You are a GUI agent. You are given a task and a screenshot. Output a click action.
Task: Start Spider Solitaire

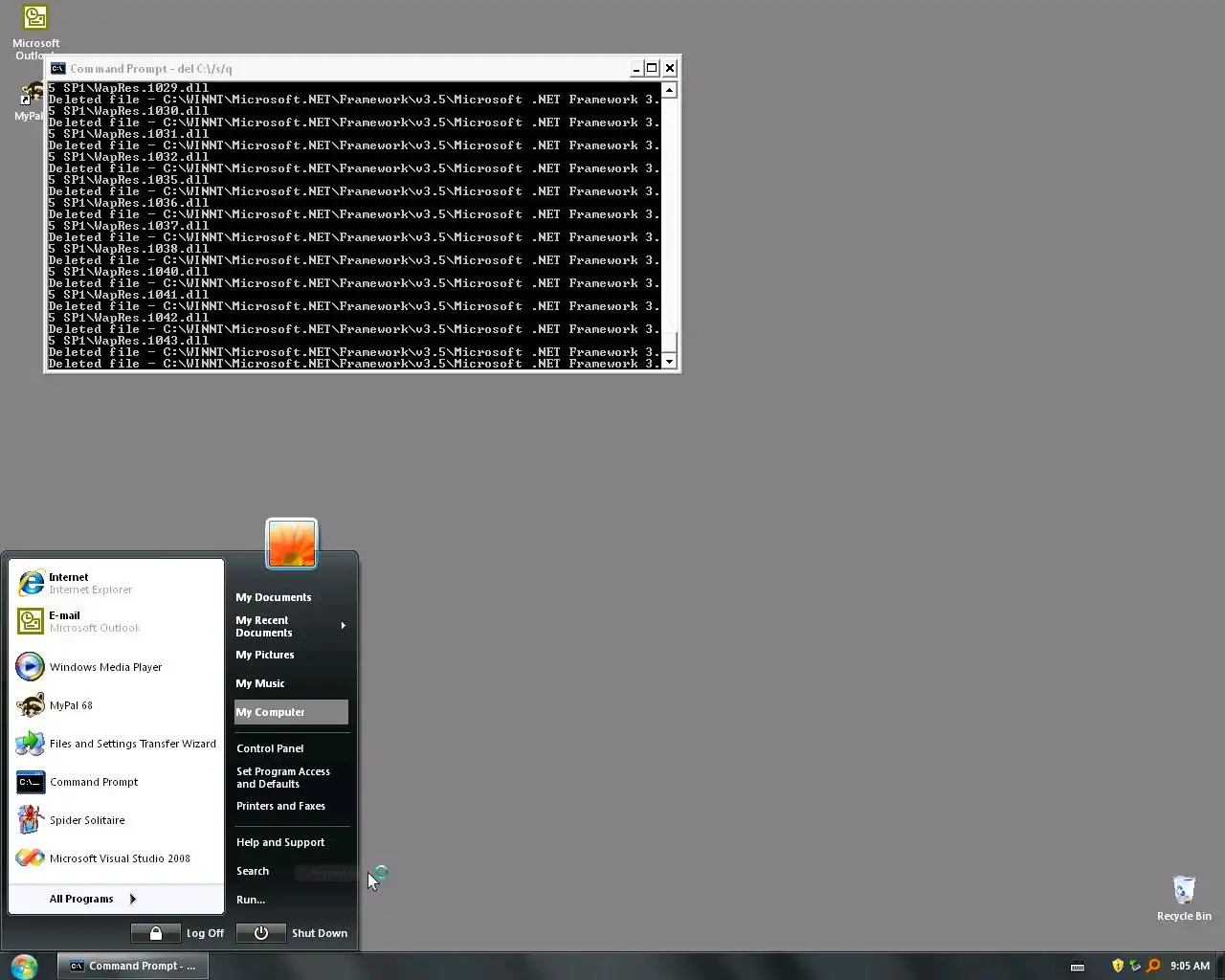pyautogui.click(x=116, y=820)
